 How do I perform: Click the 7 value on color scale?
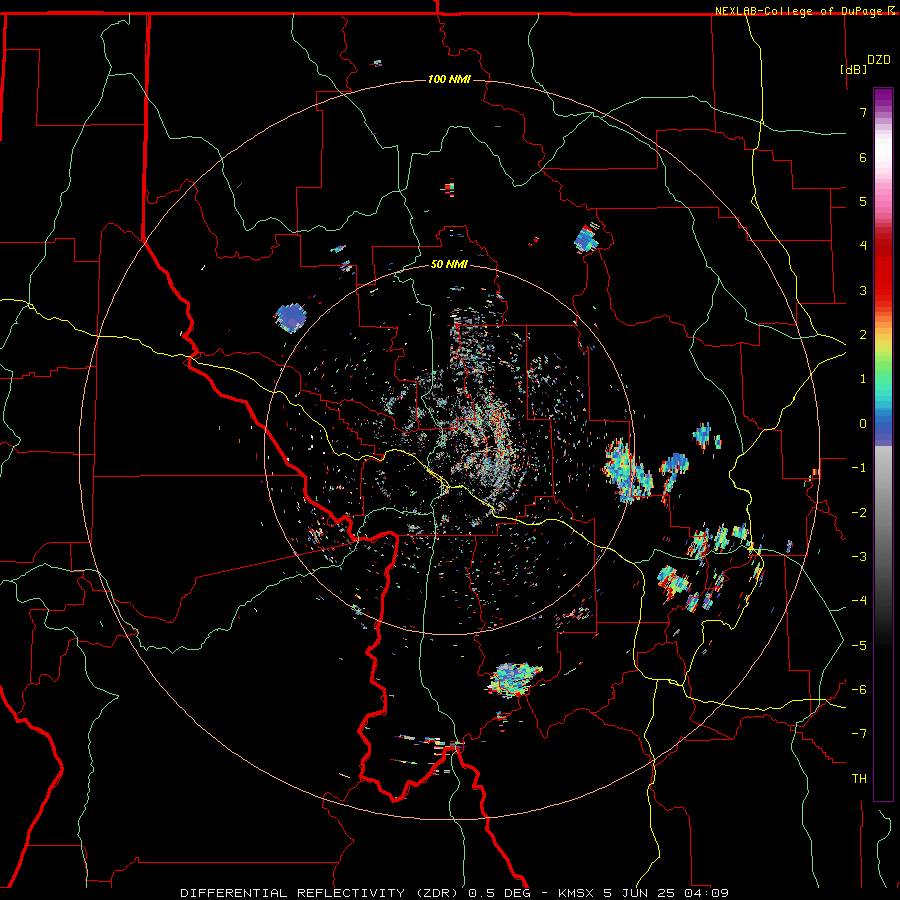point(863,112)
